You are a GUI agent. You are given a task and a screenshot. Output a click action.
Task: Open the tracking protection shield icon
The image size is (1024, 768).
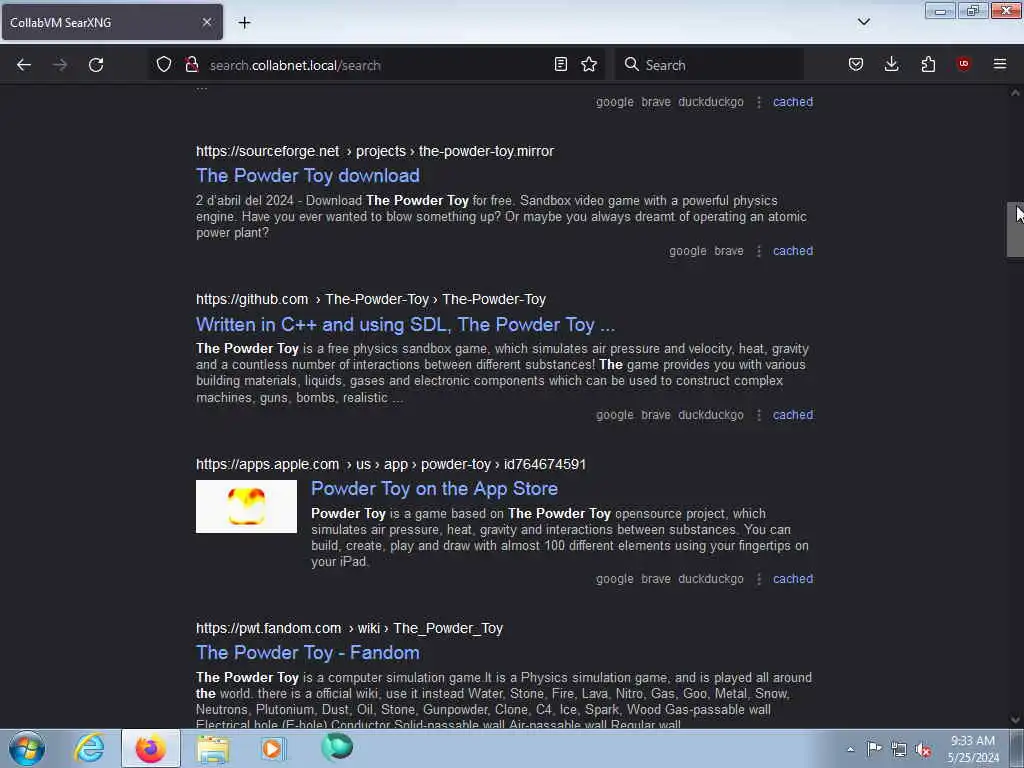coord(164,65)
